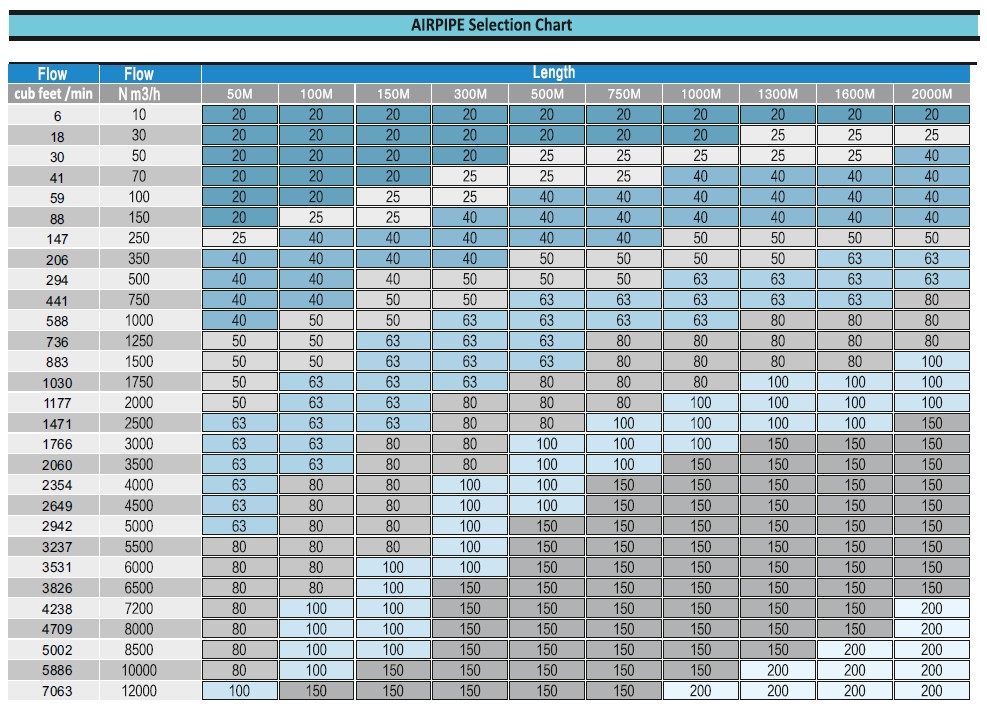
Task: Click the 1600M cell in the 5002 row
Action: click(x=855, y=650)
